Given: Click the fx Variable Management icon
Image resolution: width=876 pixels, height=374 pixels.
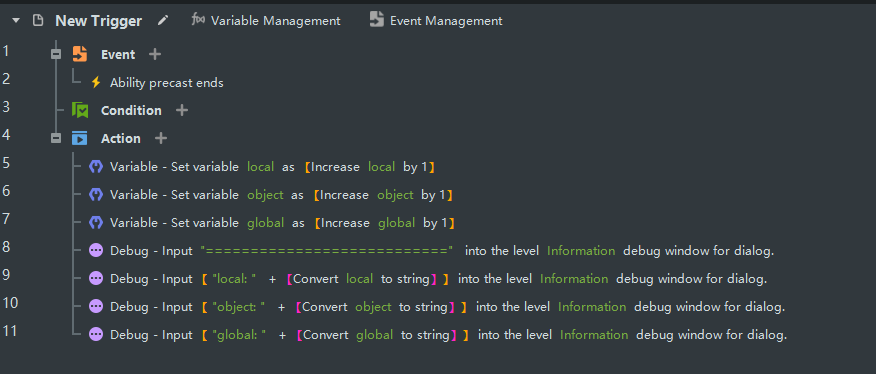Looking at the screenshot, I should click(198, 20).
